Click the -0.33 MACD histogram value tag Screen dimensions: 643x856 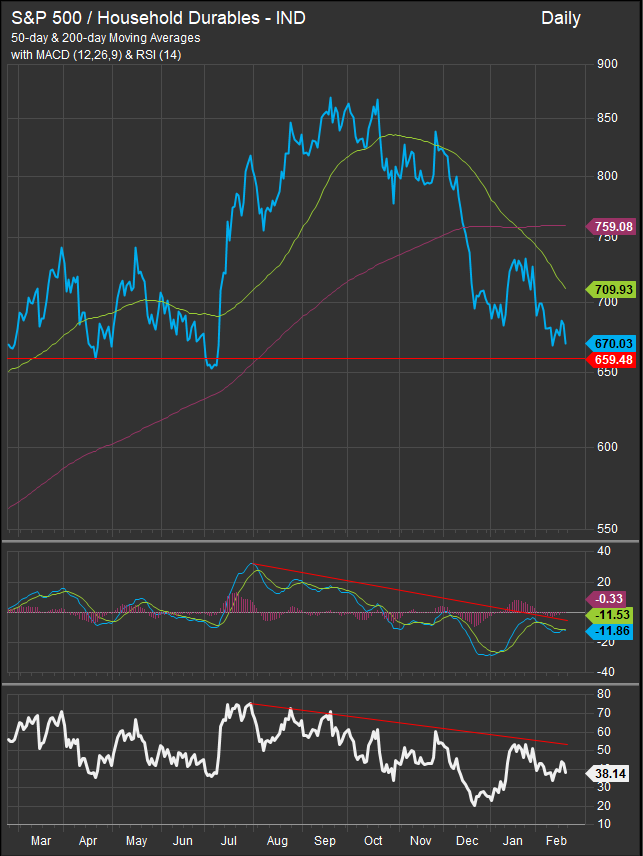pos(606,599)
